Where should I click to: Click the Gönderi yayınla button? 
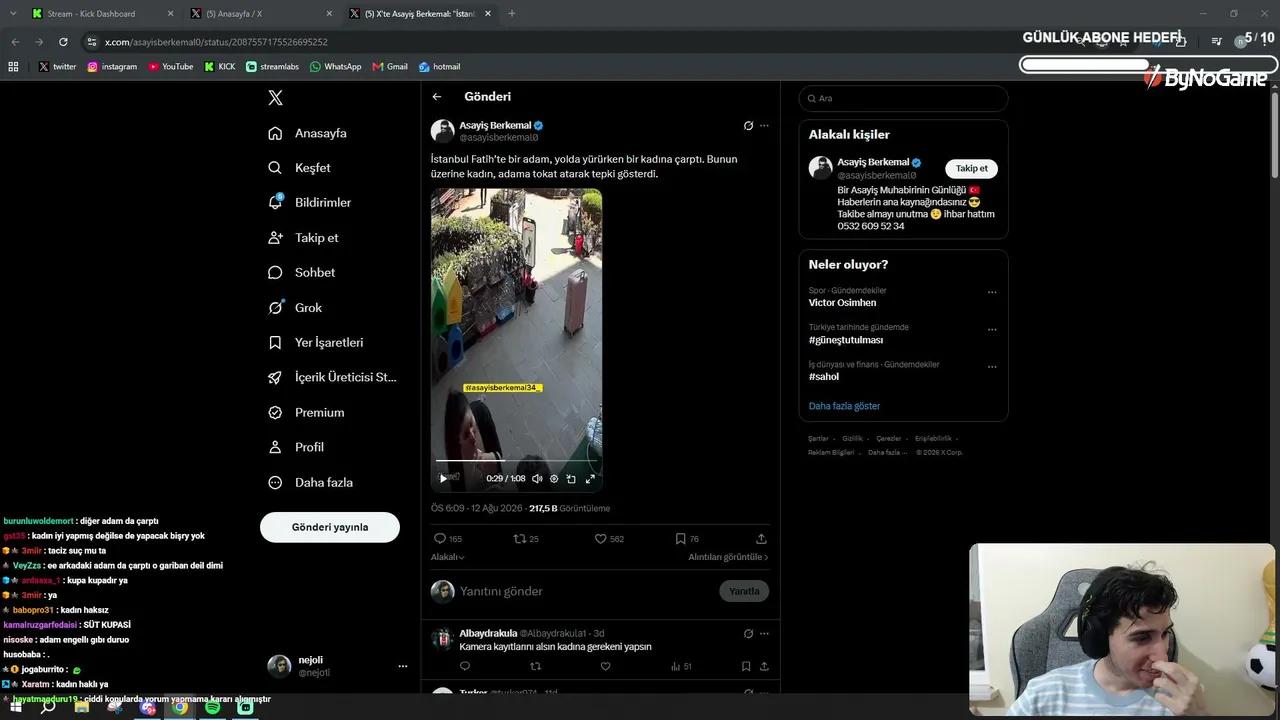click(330, 527)
